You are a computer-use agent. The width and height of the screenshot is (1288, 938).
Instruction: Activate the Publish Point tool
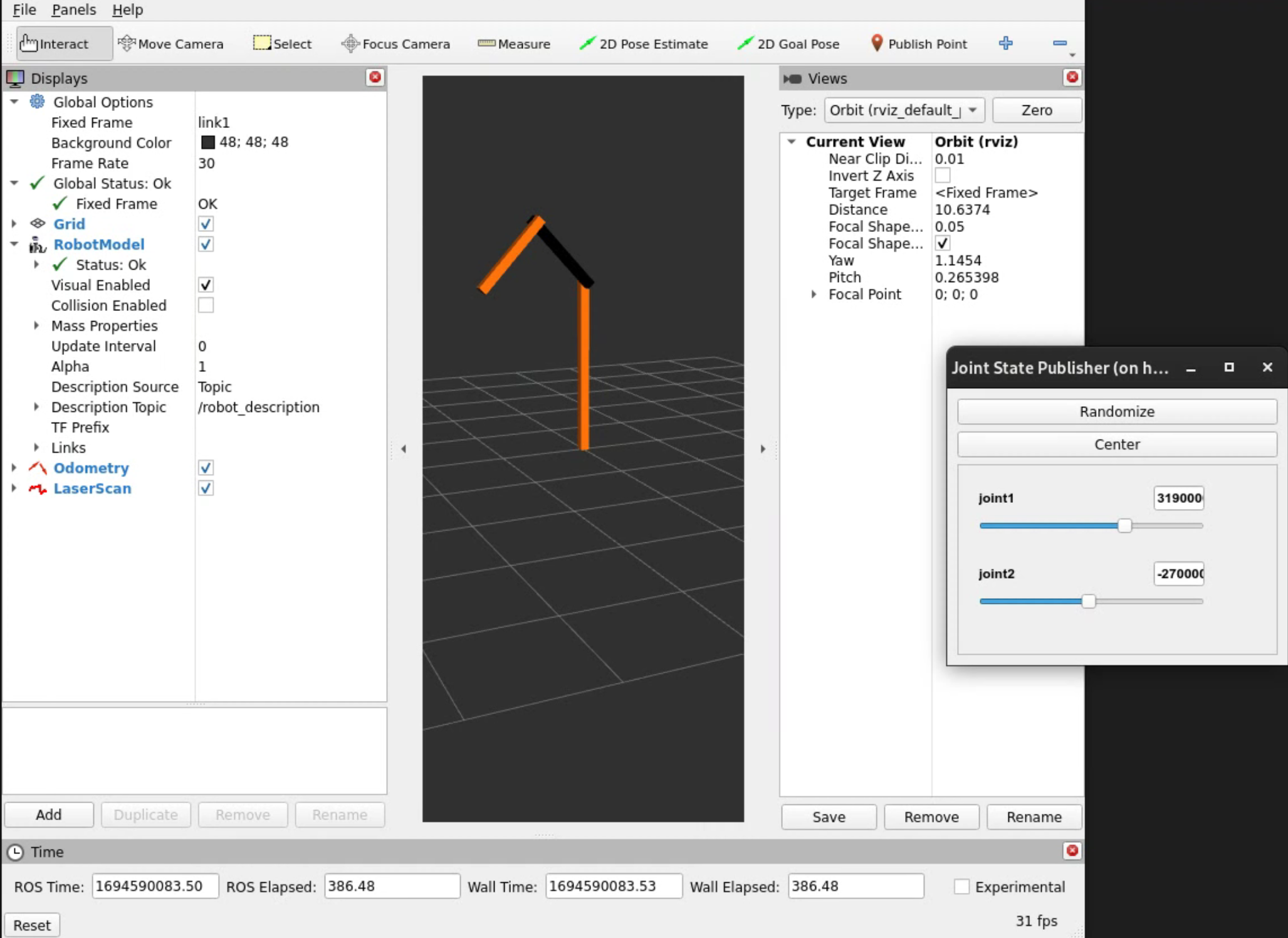pyautogui.click(x=919, y=44)
